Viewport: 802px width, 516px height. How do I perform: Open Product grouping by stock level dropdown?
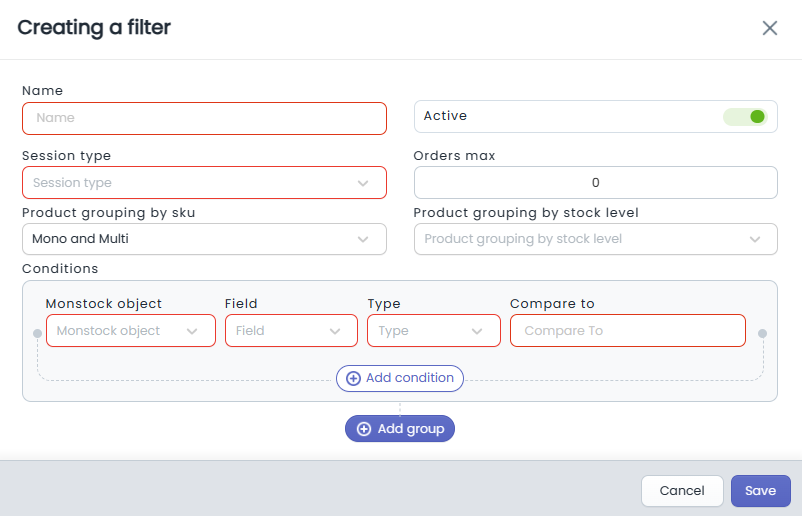click(595, 239)
